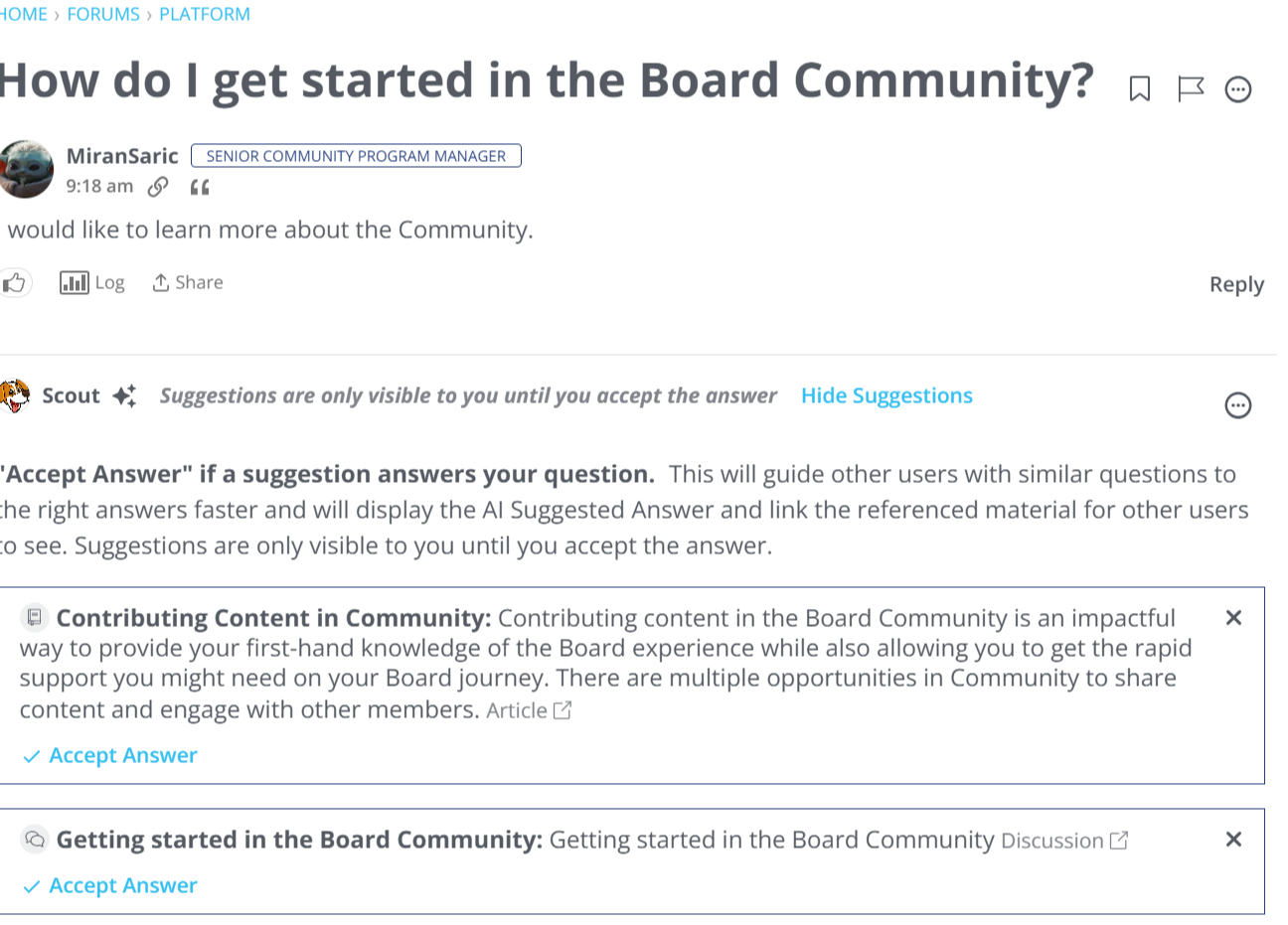Dismiss the Getting started suggestion
1288x925 pixels.
1233,840
